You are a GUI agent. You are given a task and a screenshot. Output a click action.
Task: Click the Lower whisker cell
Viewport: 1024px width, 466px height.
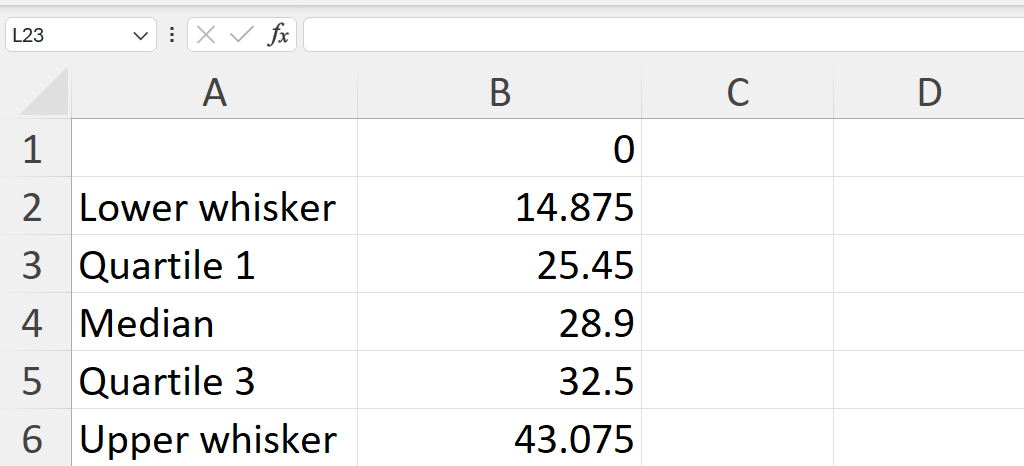click(214, 206)
